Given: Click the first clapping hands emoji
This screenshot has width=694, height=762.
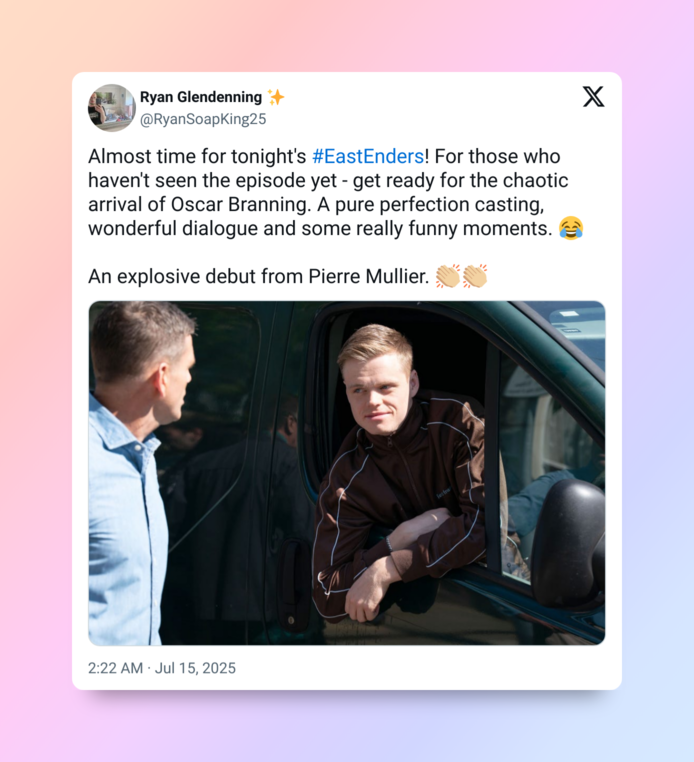Looking at the screenshot, I should pyautogui.click(x=448, y=276).
